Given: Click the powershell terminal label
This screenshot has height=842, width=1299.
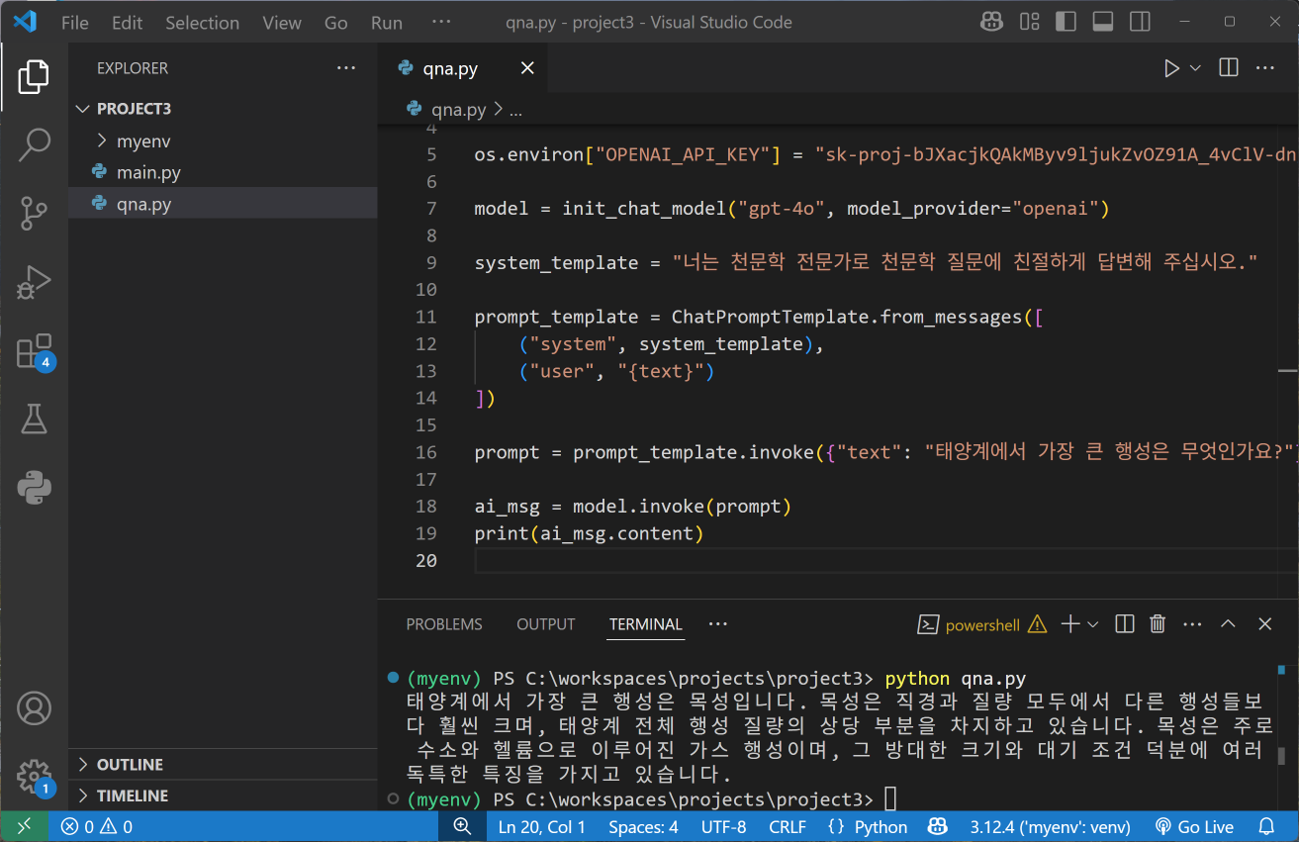Looking at the screenshot, I should pyautogui.click(x=983, y=625).
